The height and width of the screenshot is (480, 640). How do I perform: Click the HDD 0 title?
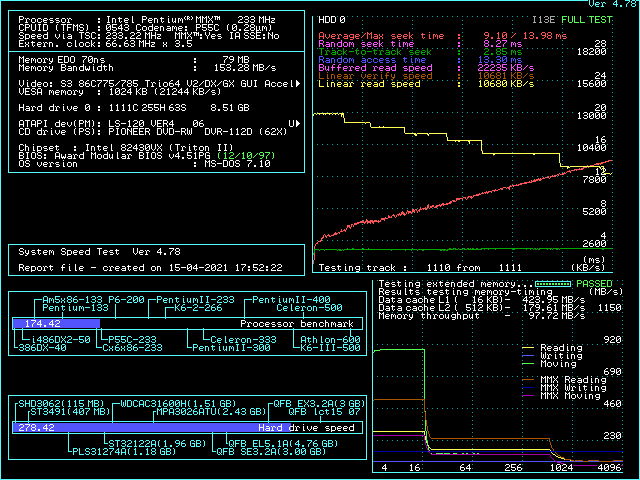(x=331, y=19)
